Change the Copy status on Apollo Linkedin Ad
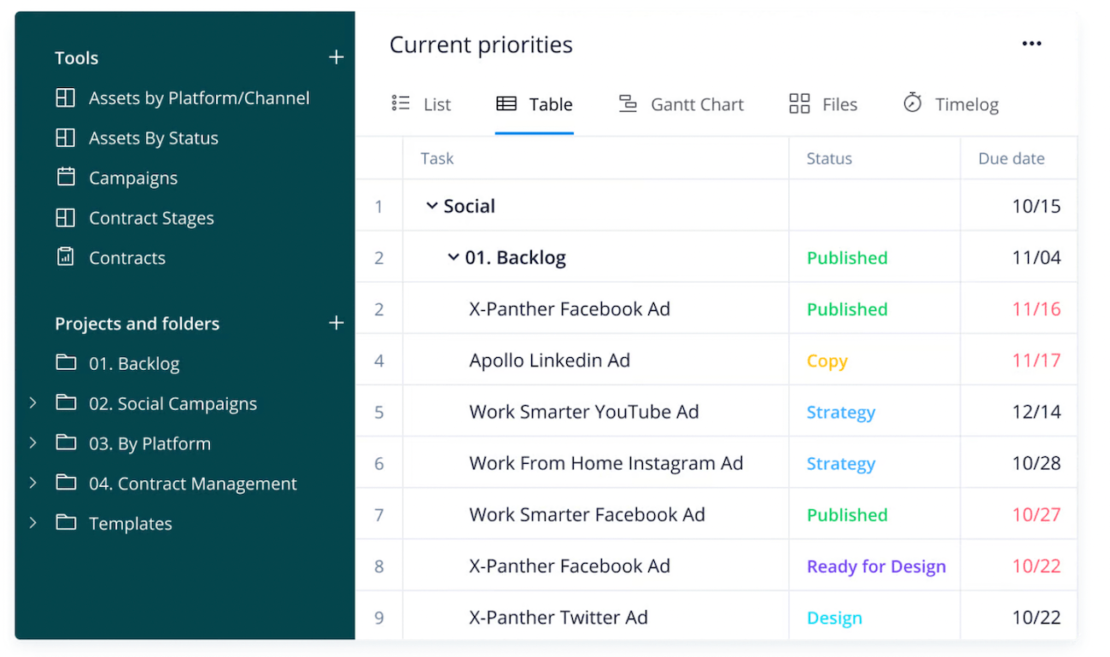Viewport: 1110px width, 657px height. click(x=826, y=360)
